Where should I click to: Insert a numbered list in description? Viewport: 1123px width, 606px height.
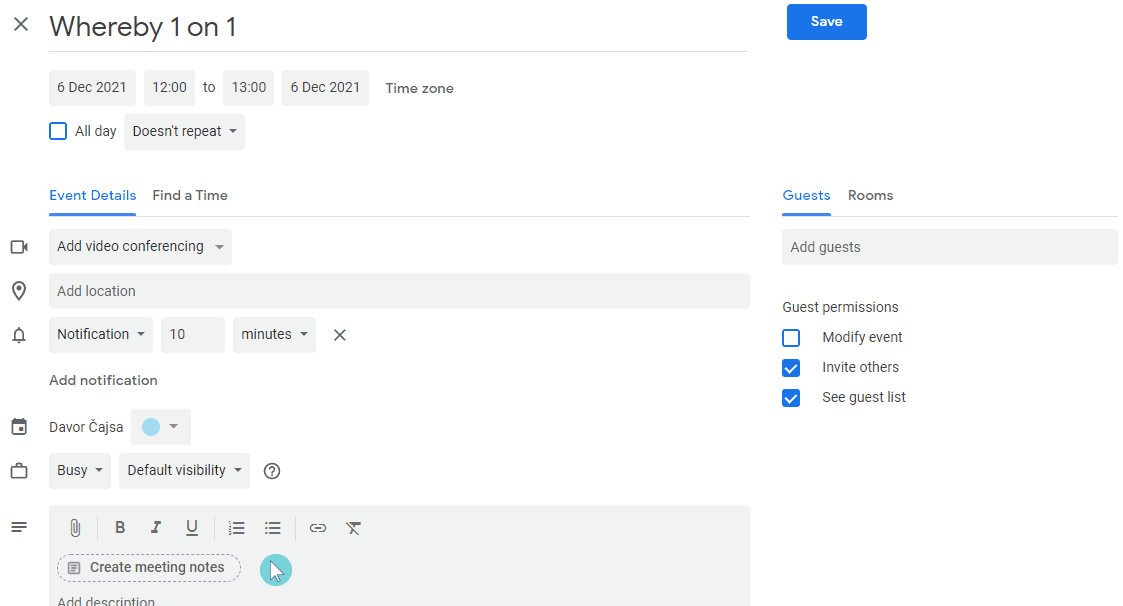(237, 528)
